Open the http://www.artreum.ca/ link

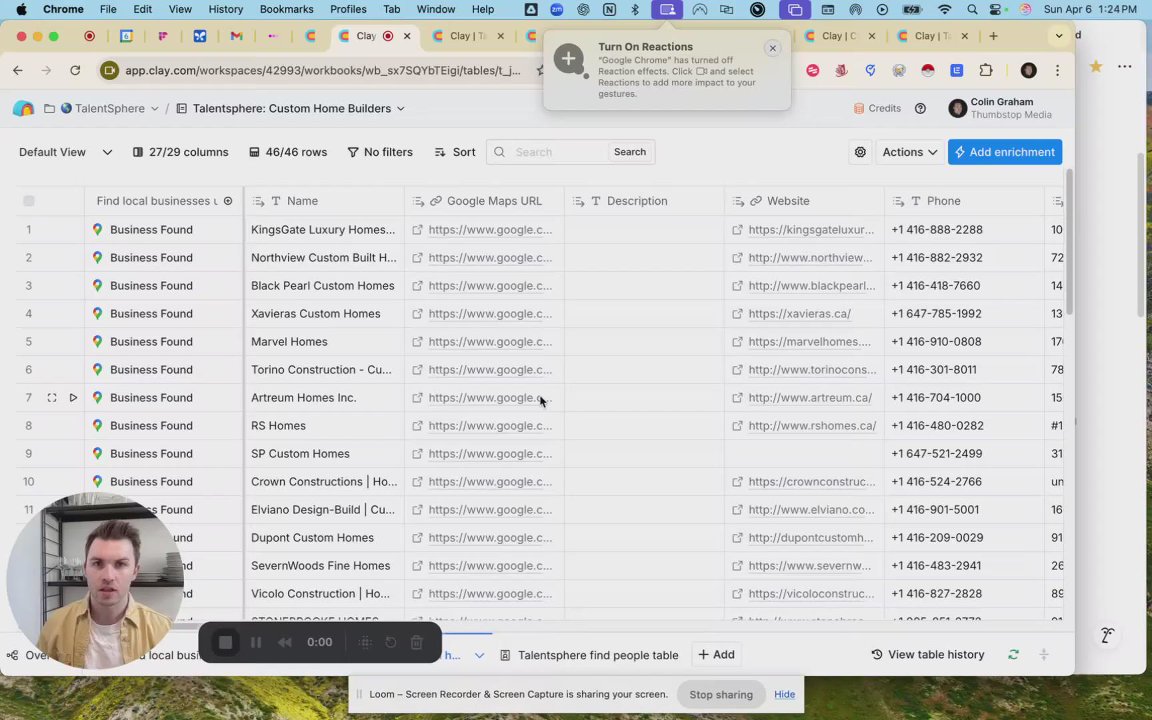click(810, 397)
